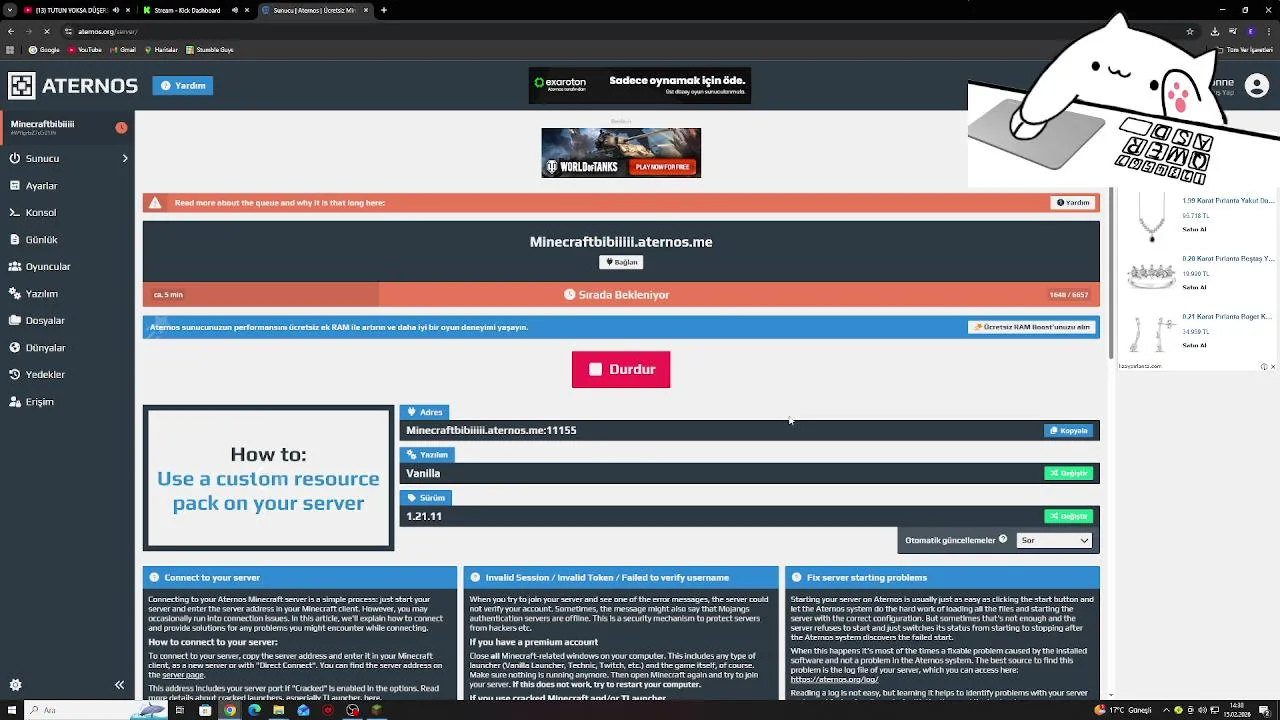Image resolution: width=1280 pixels, height=720 pixels.
Task: Click the Otomatik güncellemeler help question icon
Action: click(x=1003, y=539)
